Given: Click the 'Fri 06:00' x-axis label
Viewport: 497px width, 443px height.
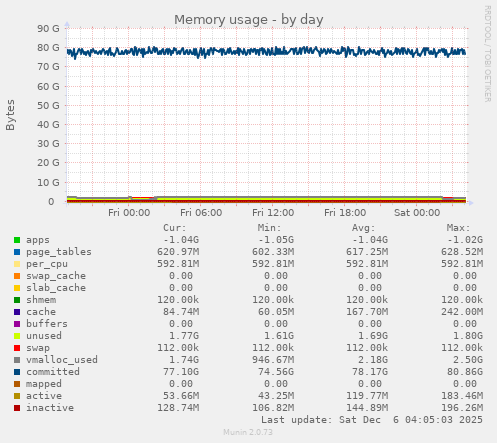Looking at the screenshot, I should 201,213.
